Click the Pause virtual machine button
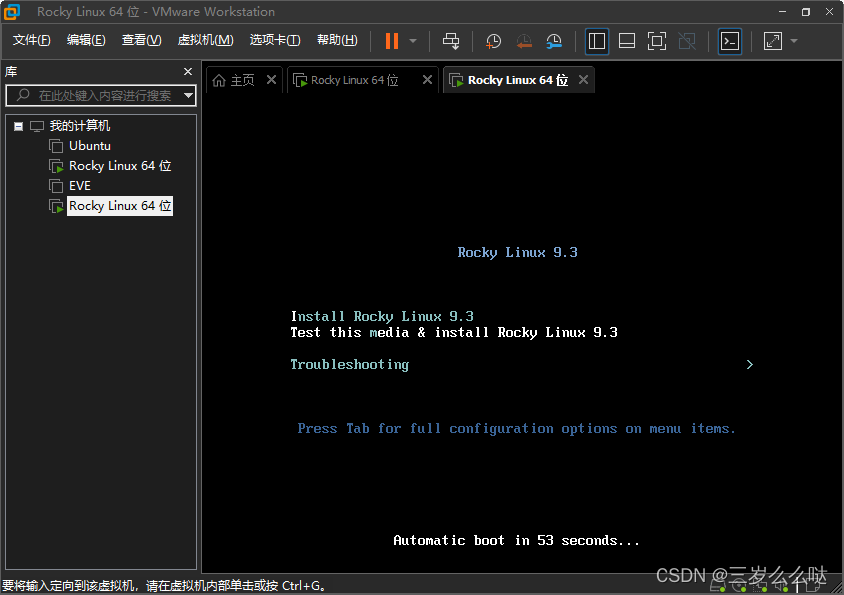This screenshot has height=595, width=844. 392,41
